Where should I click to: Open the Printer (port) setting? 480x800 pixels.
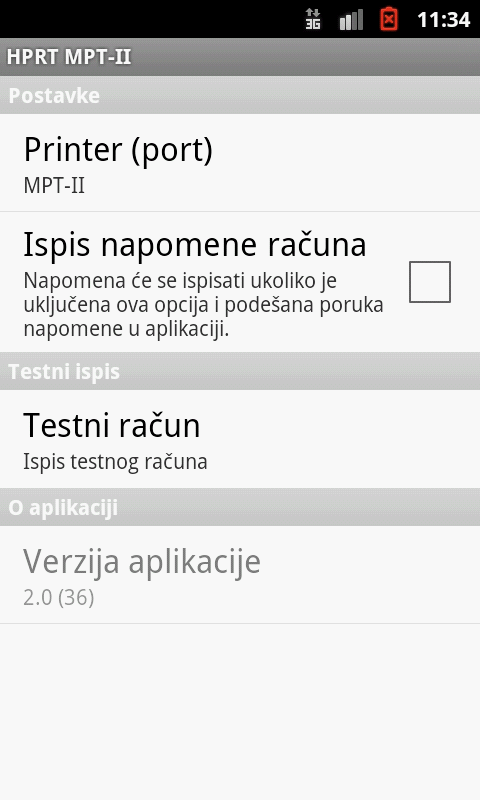[x=240, y=163]
